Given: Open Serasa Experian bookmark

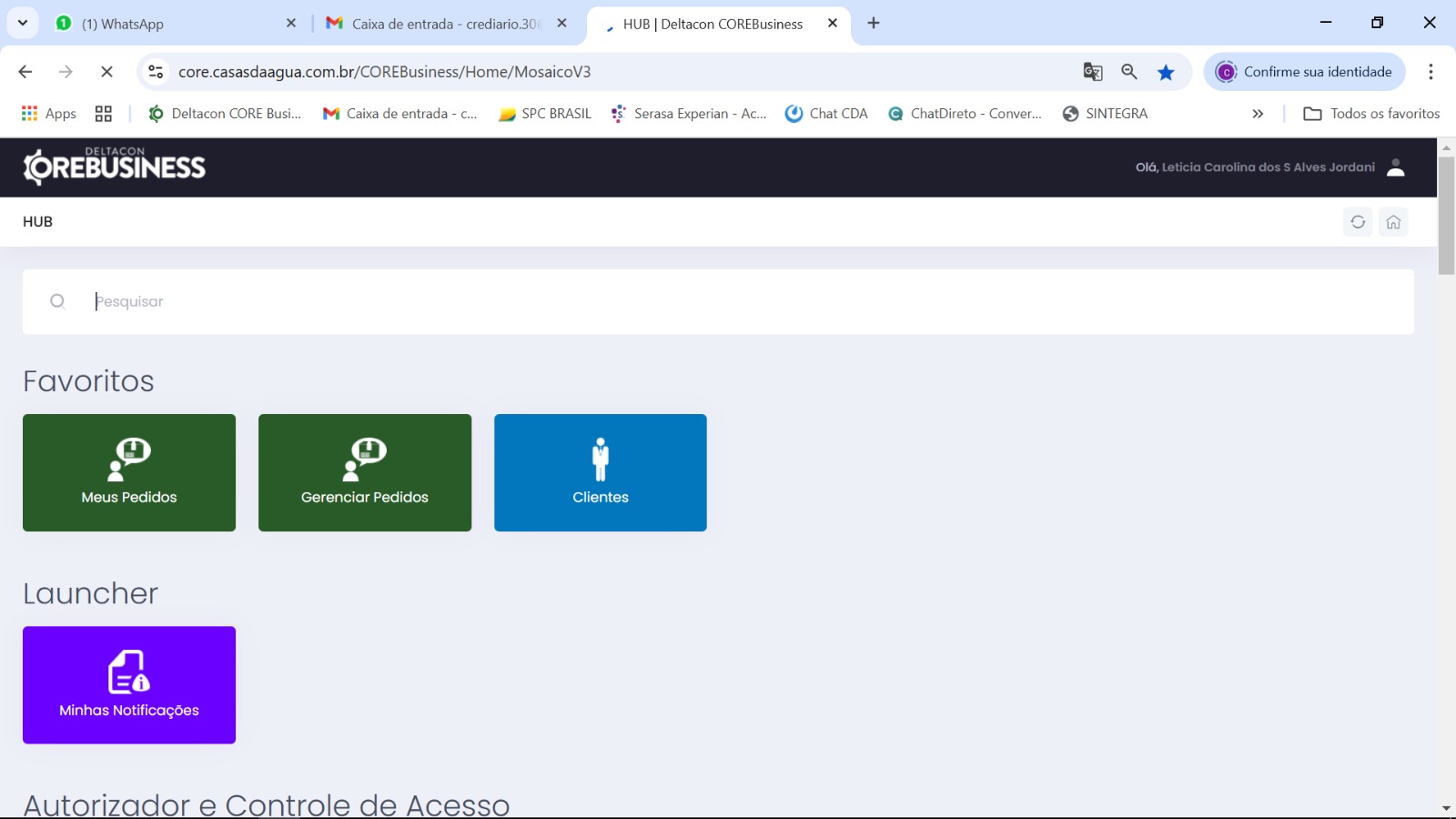Looking at the screenshot, I should click(690, 114).
